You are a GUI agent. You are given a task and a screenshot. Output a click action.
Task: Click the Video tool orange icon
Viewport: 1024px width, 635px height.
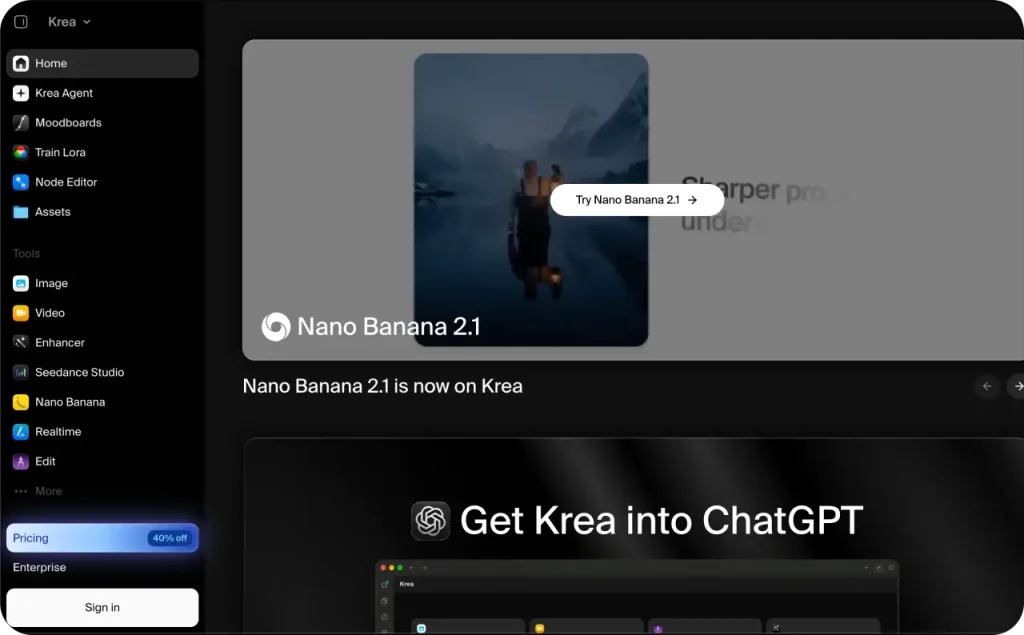coord(21,313)
